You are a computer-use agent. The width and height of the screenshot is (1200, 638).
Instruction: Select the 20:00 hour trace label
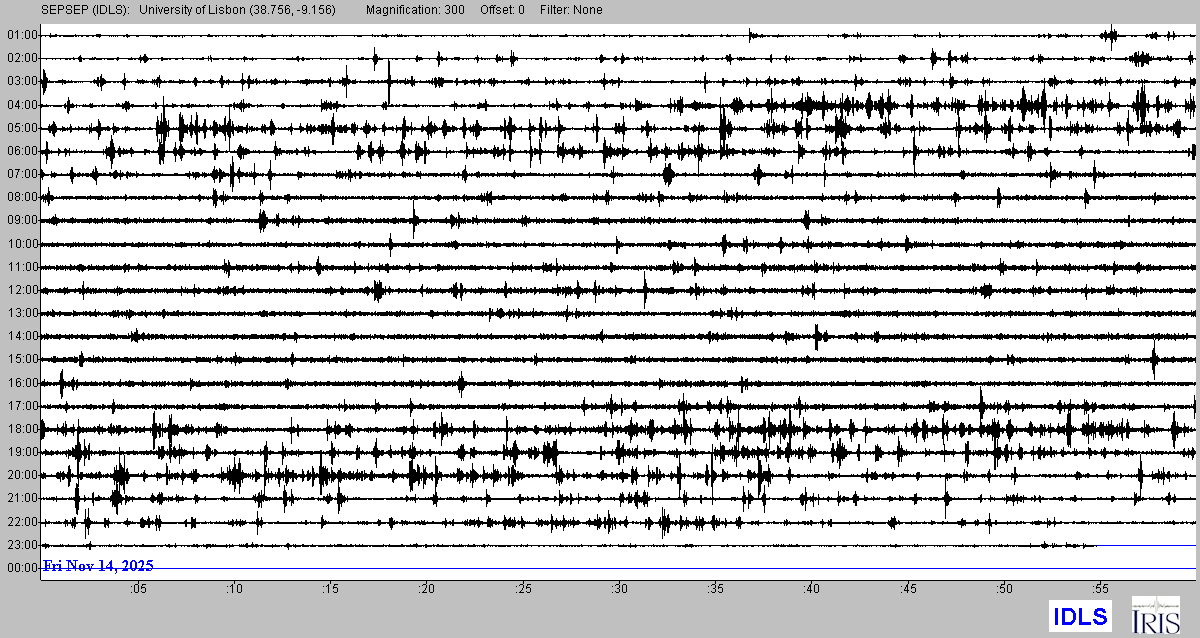[21, 475]
